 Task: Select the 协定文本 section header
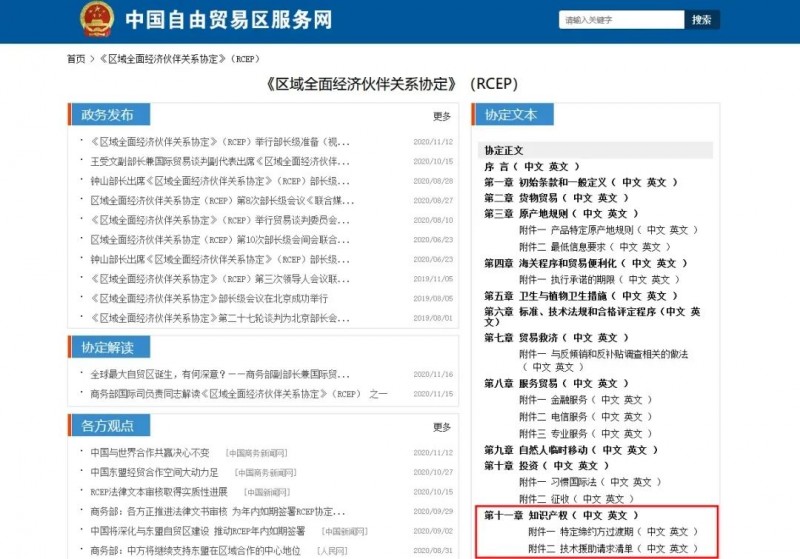click(510, 115)
